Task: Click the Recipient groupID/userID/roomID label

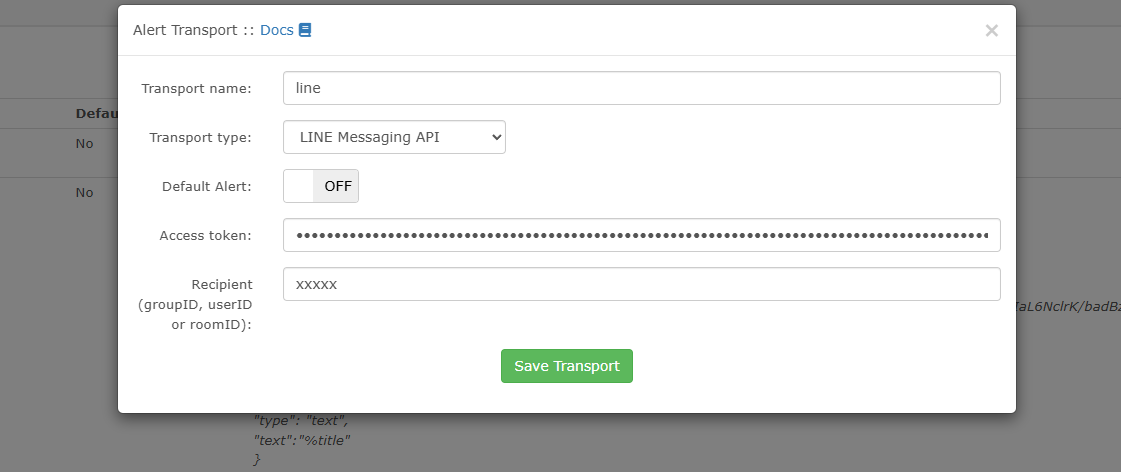Action: 196,304
